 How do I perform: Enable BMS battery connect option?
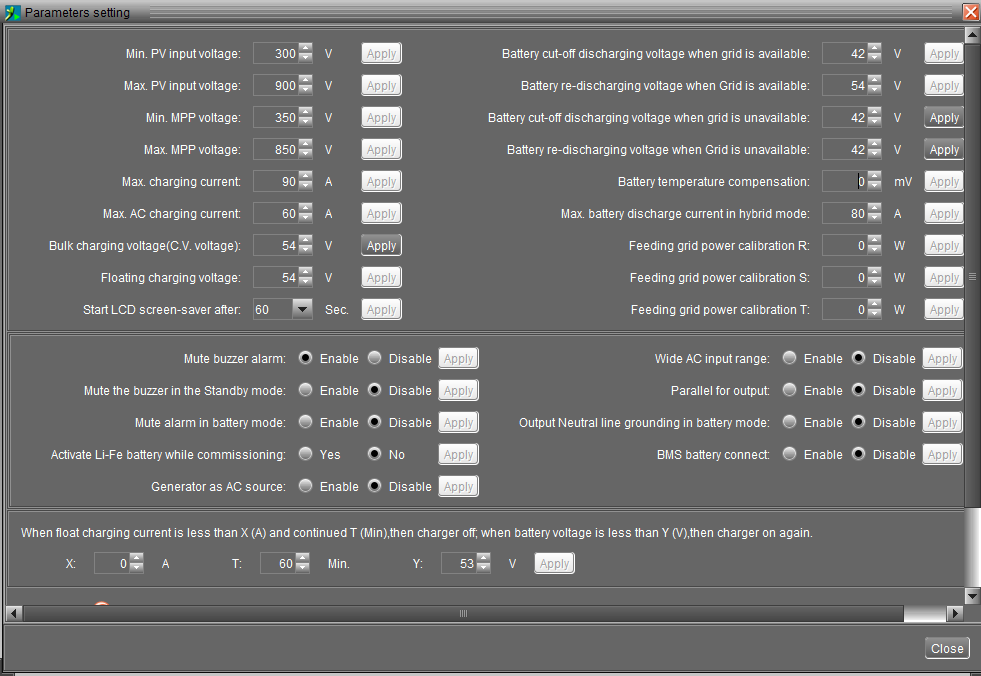(x=790, y=454)
